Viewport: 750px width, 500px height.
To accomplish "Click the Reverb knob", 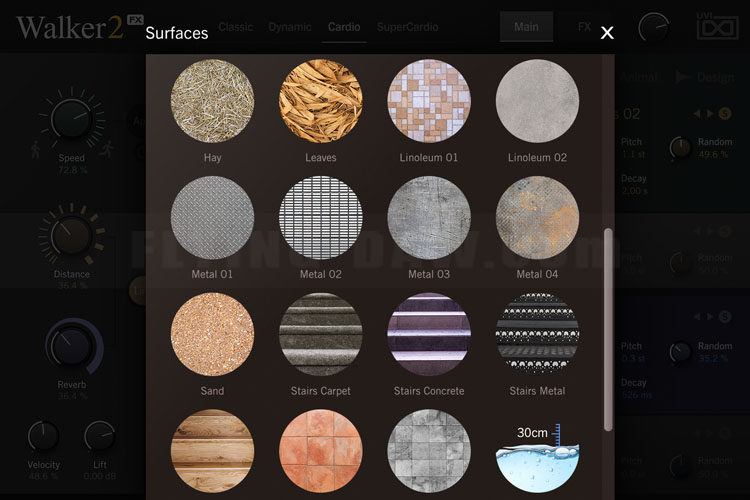I will tap(72, 347).
